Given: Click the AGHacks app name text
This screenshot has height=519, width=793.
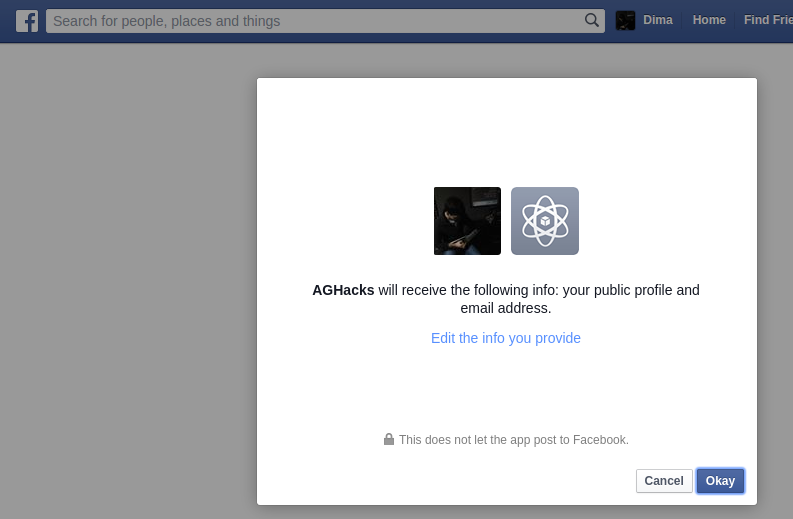Looking at the screenshot, I should pos(343,290).
